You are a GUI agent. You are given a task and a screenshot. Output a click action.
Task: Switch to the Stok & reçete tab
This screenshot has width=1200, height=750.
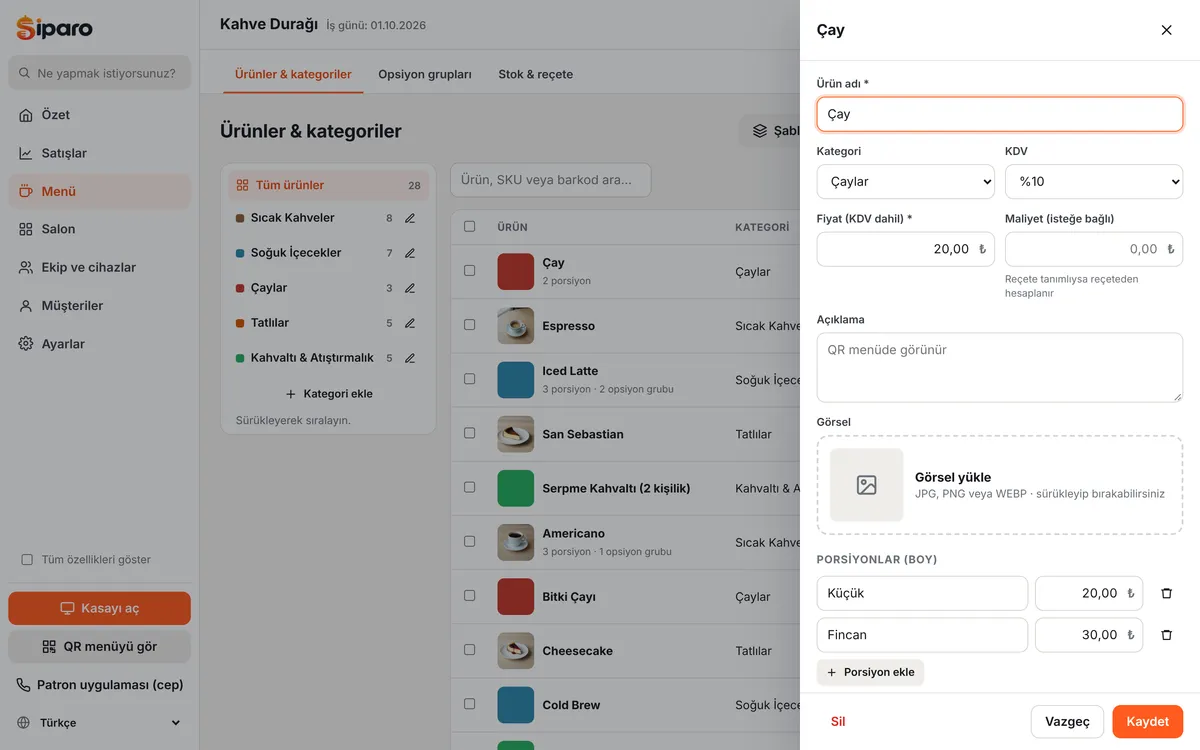536,74
